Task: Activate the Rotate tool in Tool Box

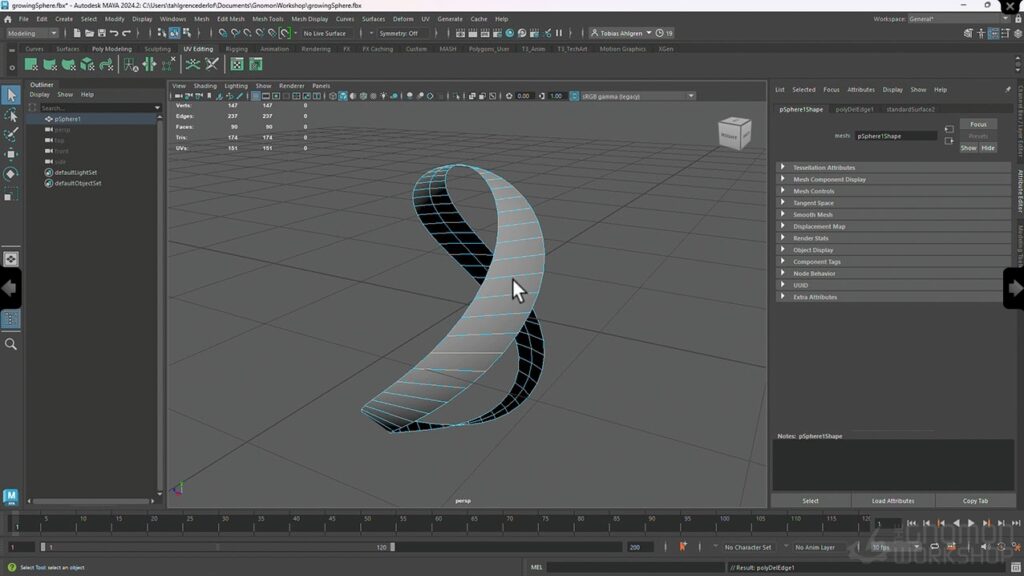Action: (x=11, y=174)
